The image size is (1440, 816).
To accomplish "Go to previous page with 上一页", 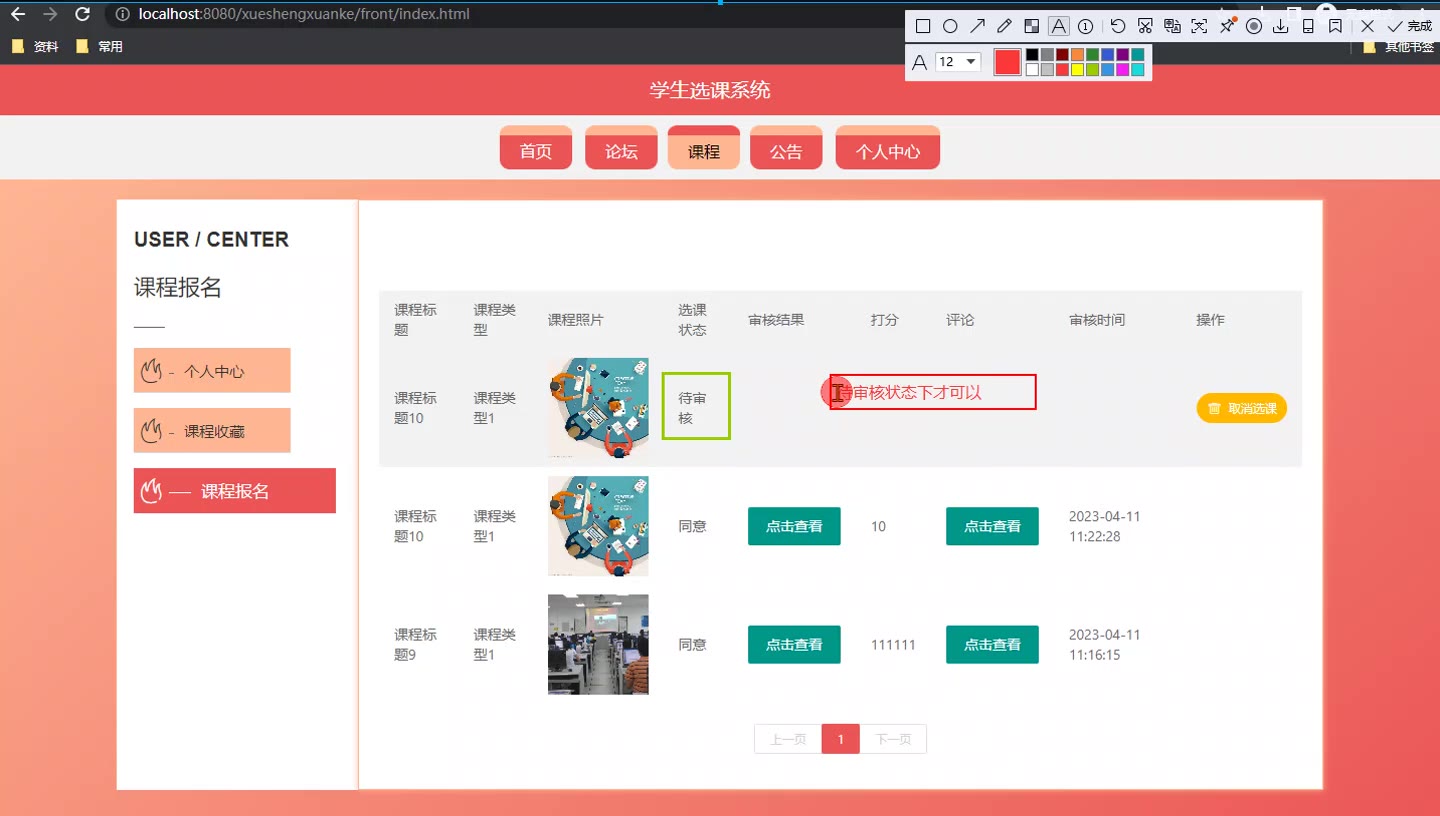I will click(788, 739).
